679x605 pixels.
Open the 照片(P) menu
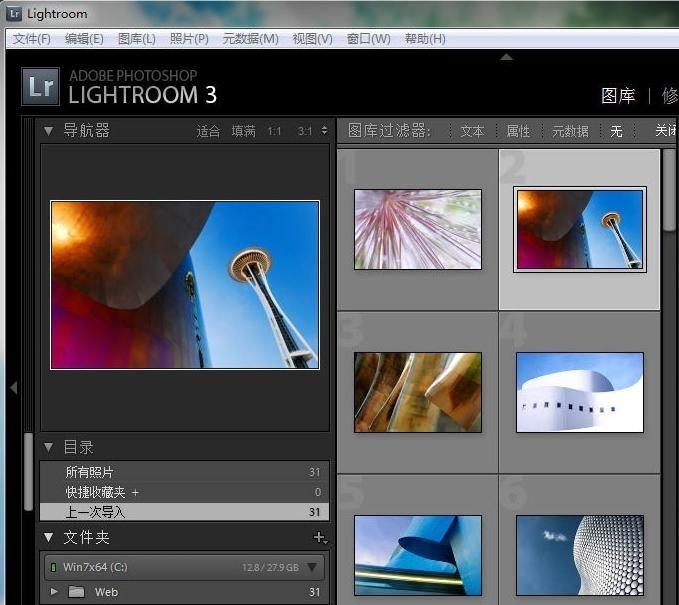coord(189,39)
